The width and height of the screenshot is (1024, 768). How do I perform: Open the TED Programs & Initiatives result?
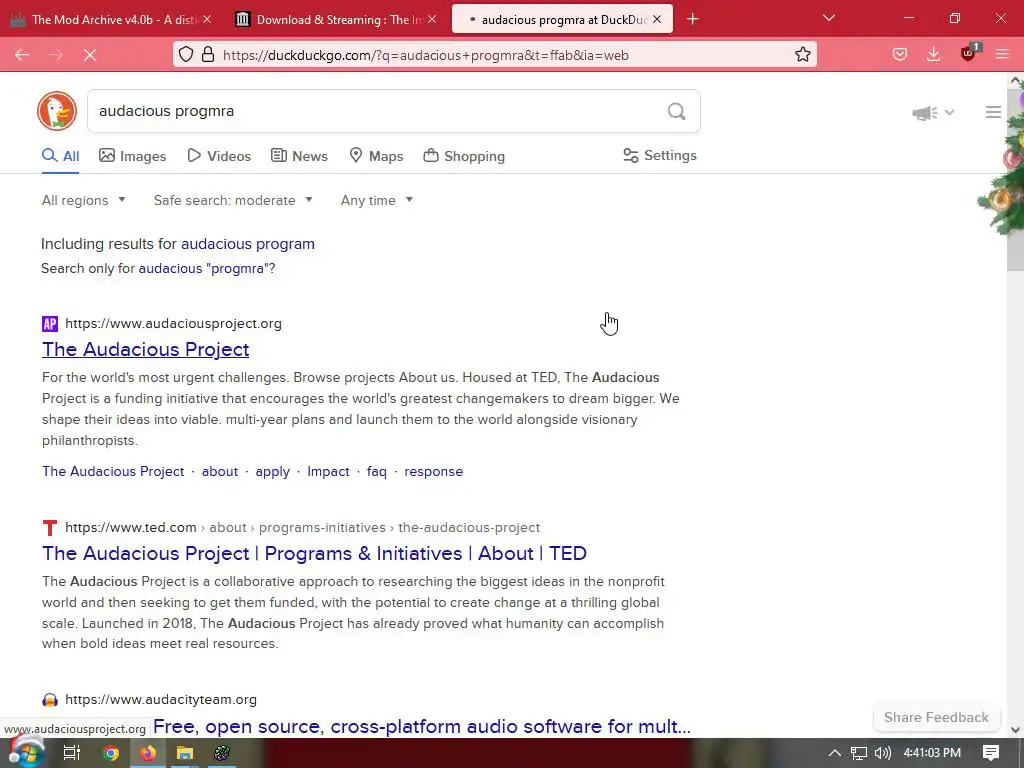314,554
